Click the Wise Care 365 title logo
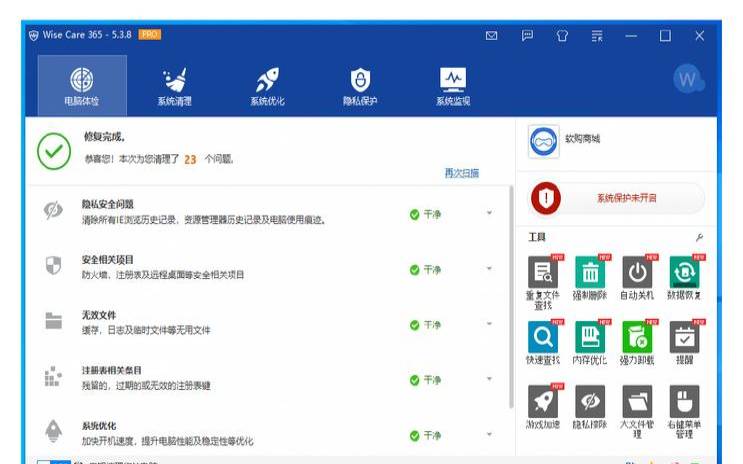The width and height of the screenshot is (743, 464). 34,36
